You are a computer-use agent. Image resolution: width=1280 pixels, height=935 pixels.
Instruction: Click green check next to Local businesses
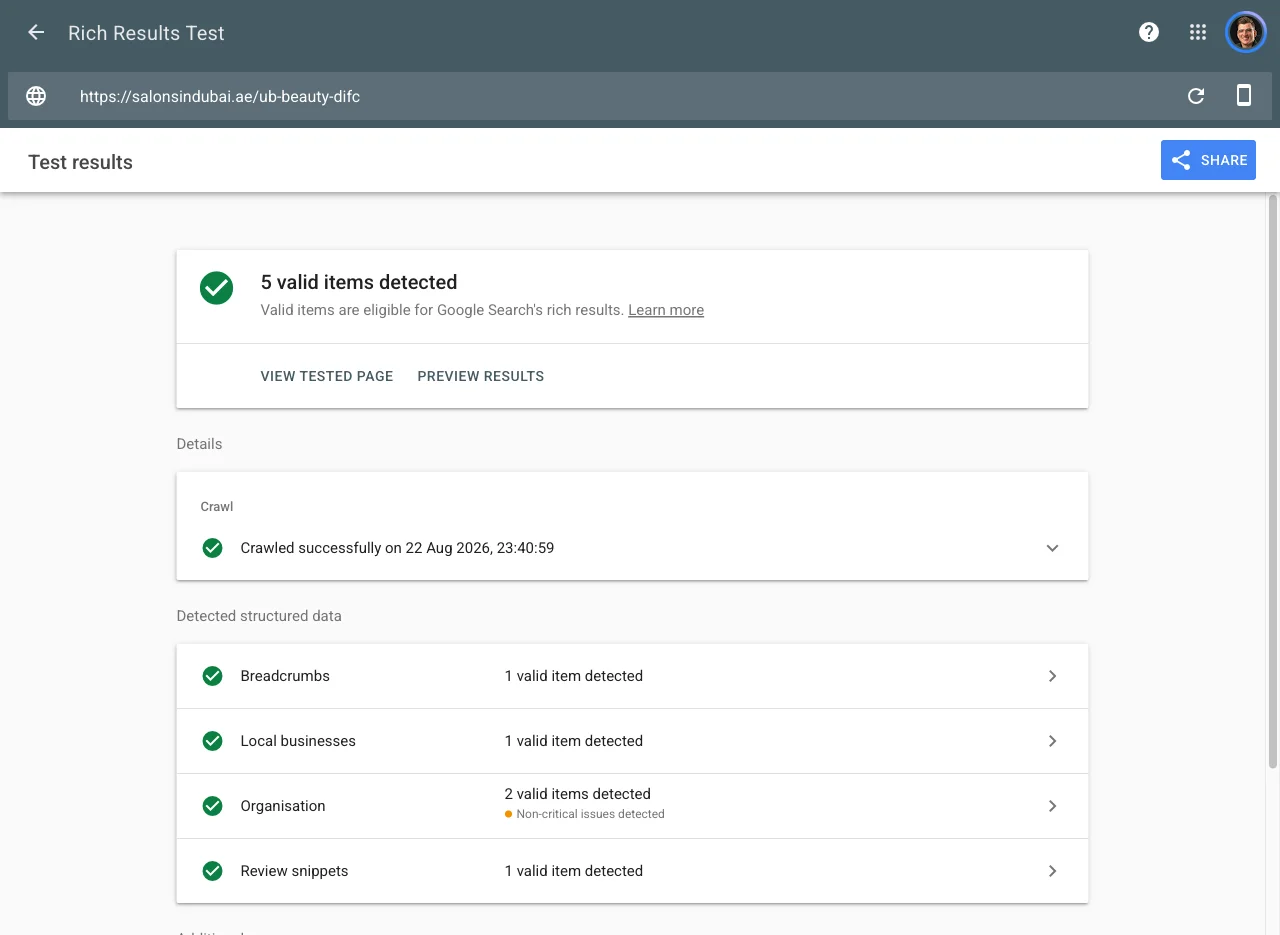(212, 741)
